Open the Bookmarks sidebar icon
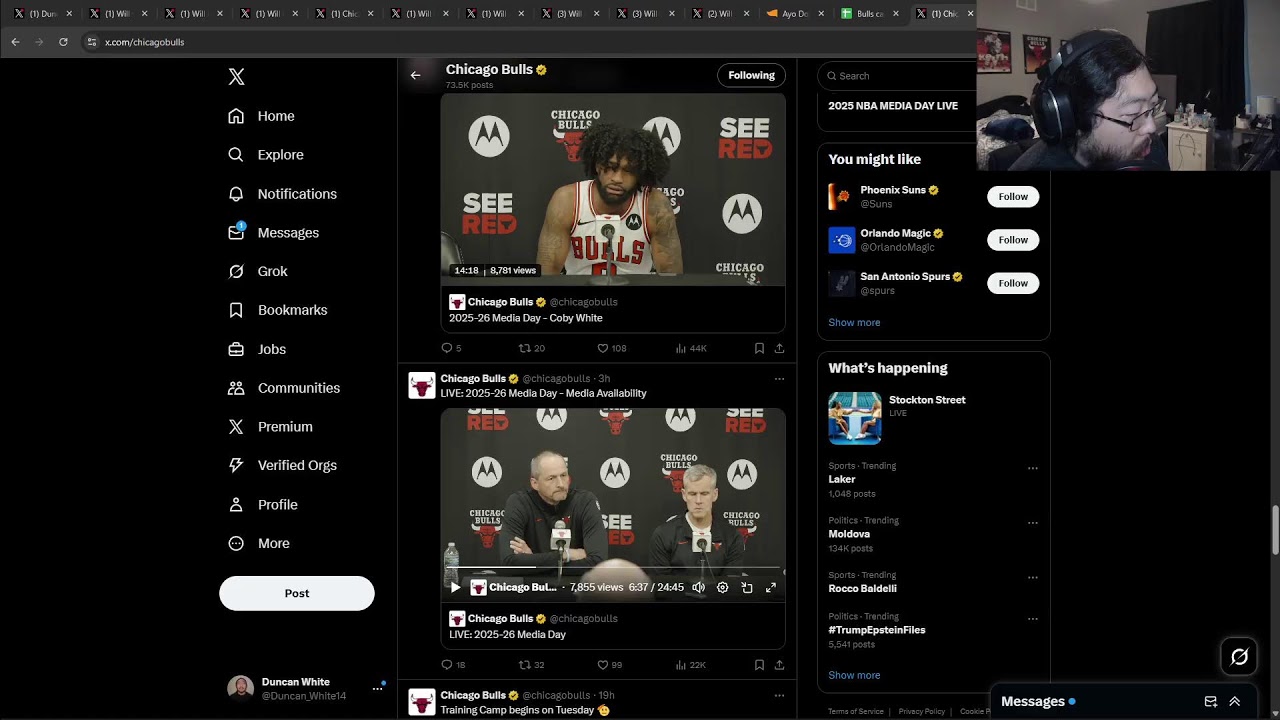 236,310
